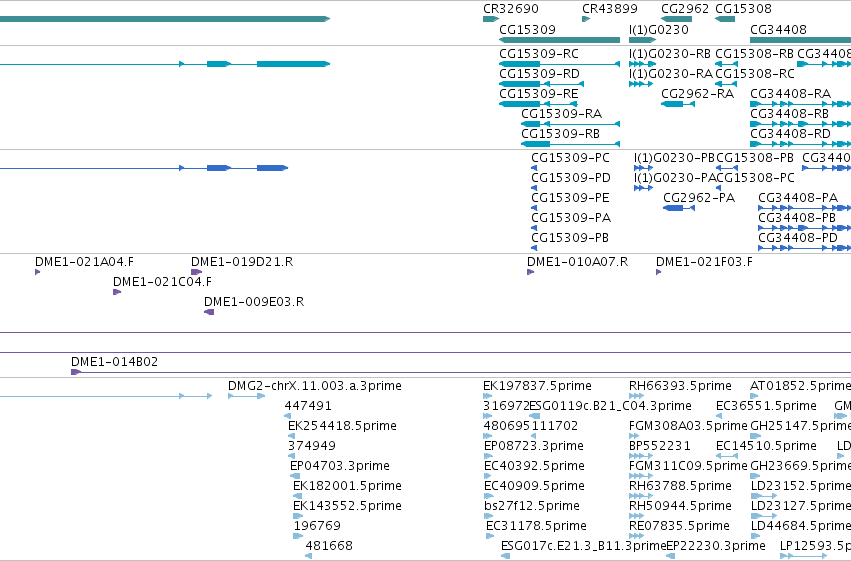Click the CG34408-RA transcript
The width and height of the screenshot is (851, 561).
800,104
